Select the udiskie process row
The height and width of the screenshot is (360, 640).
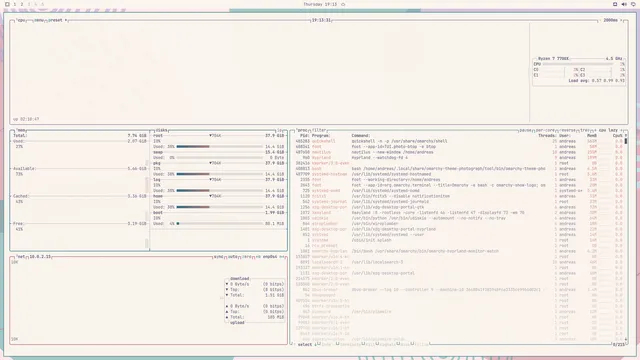pos(459,218)
